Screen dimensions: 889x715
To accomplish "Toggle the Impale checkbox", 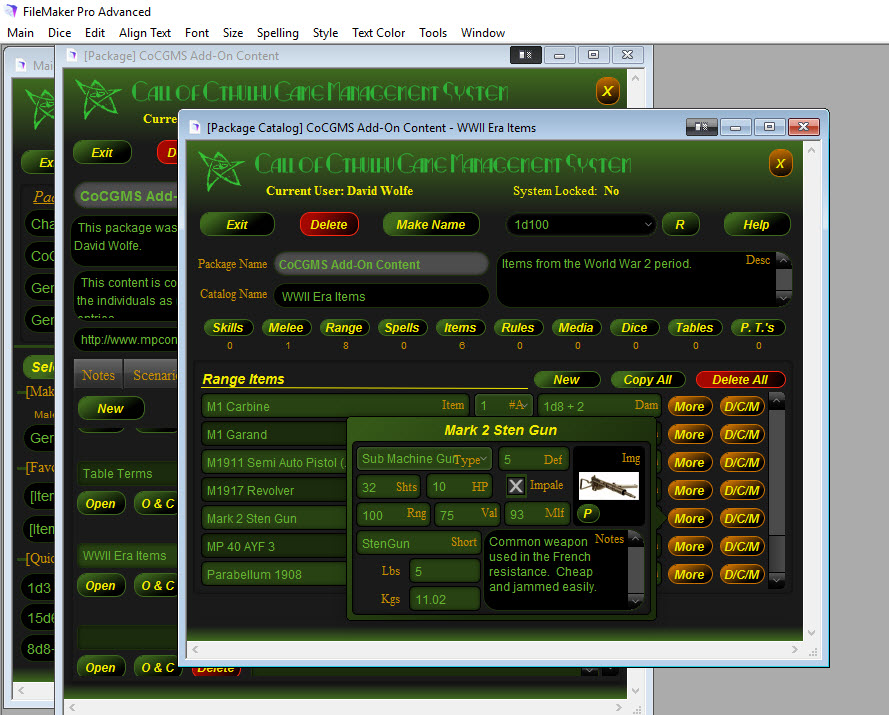I will 515,485.
